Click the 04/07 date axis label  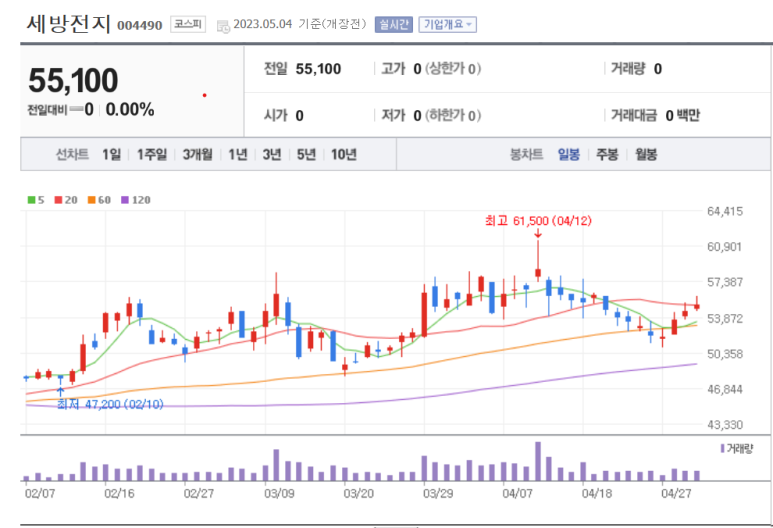(x=517, y=493)
